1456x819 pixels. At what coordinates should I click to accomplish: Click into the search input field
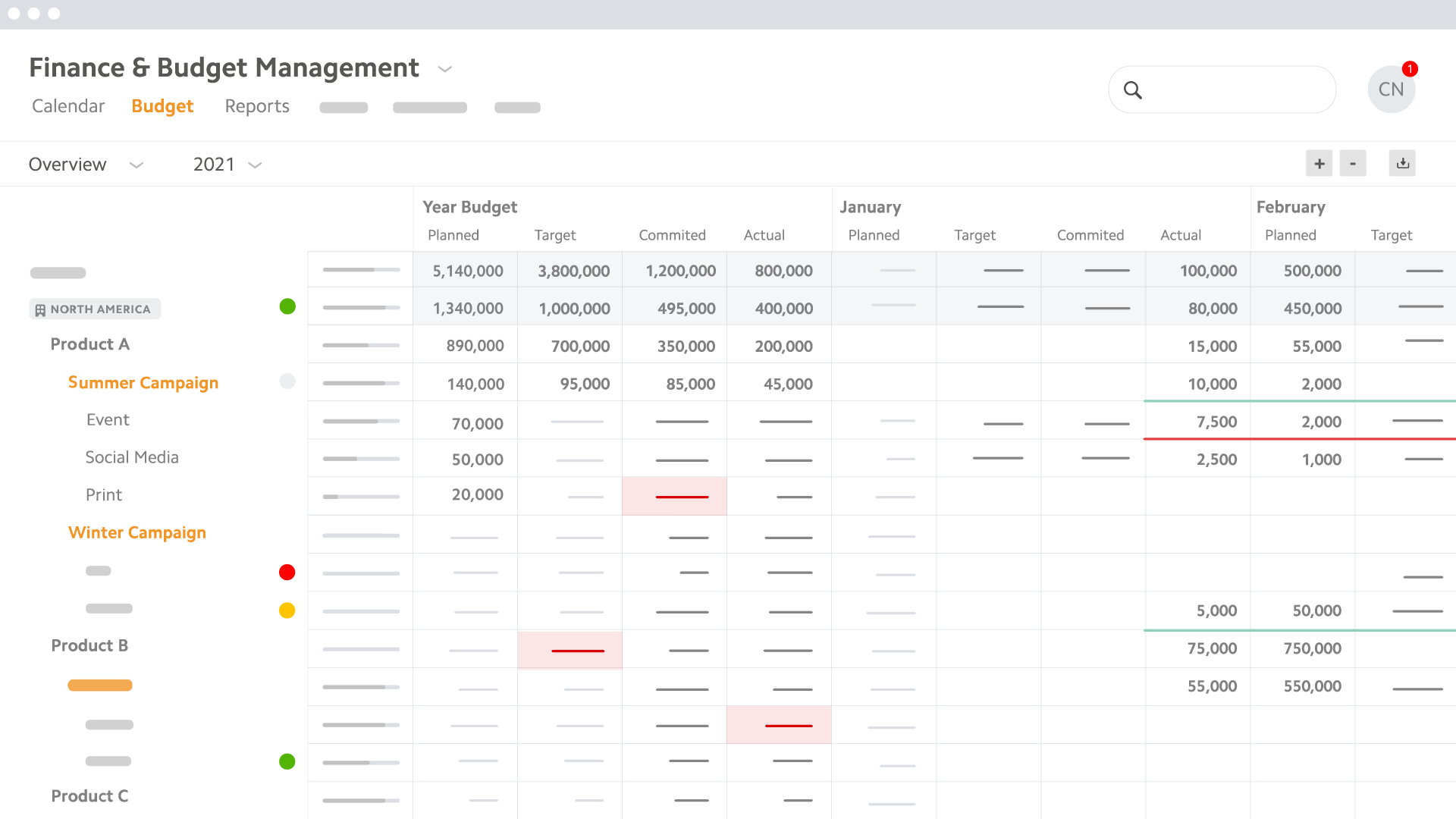pyautogui.click(x=1236, y=90)
